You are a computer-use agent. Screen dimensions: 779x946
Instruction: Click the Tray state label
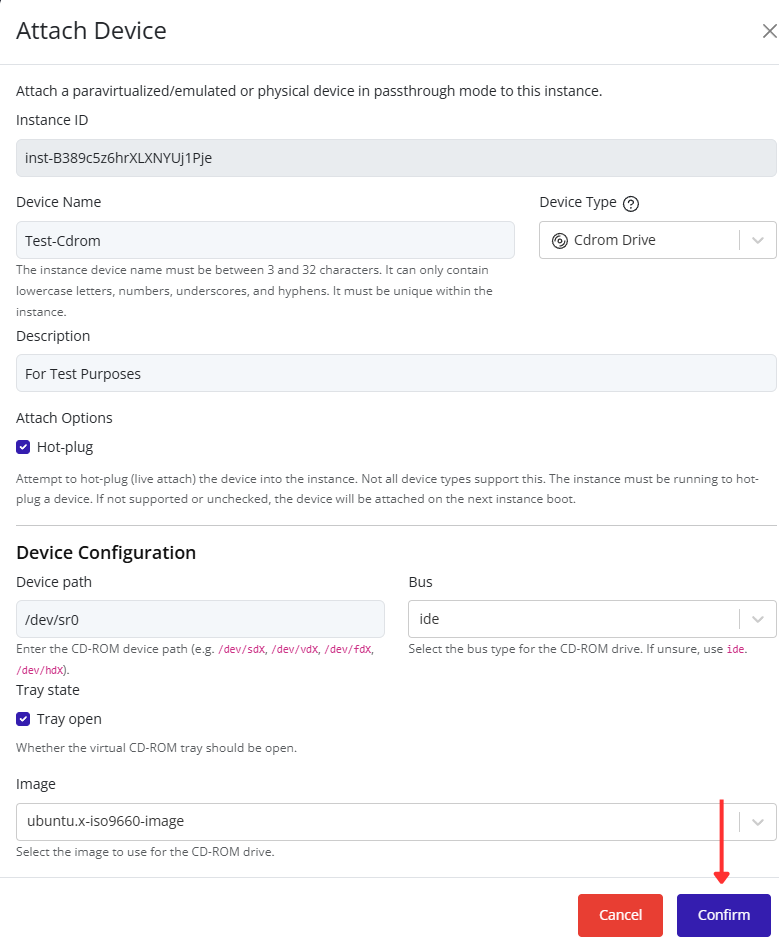pos(48,690)
